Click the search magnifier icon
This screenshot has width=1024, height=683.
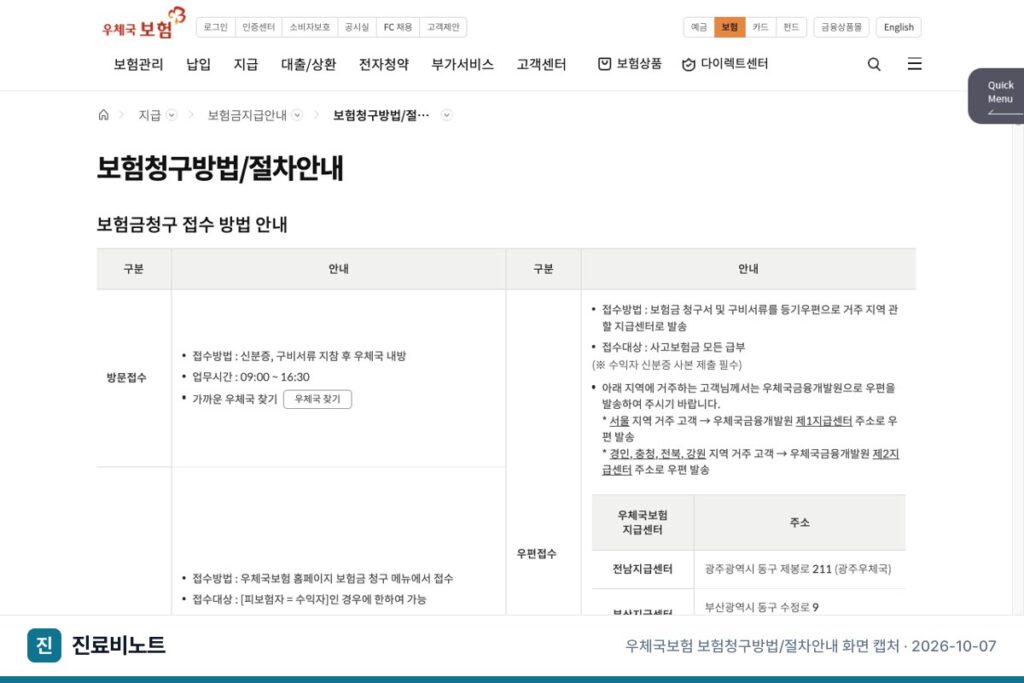(x=874, y=64)
